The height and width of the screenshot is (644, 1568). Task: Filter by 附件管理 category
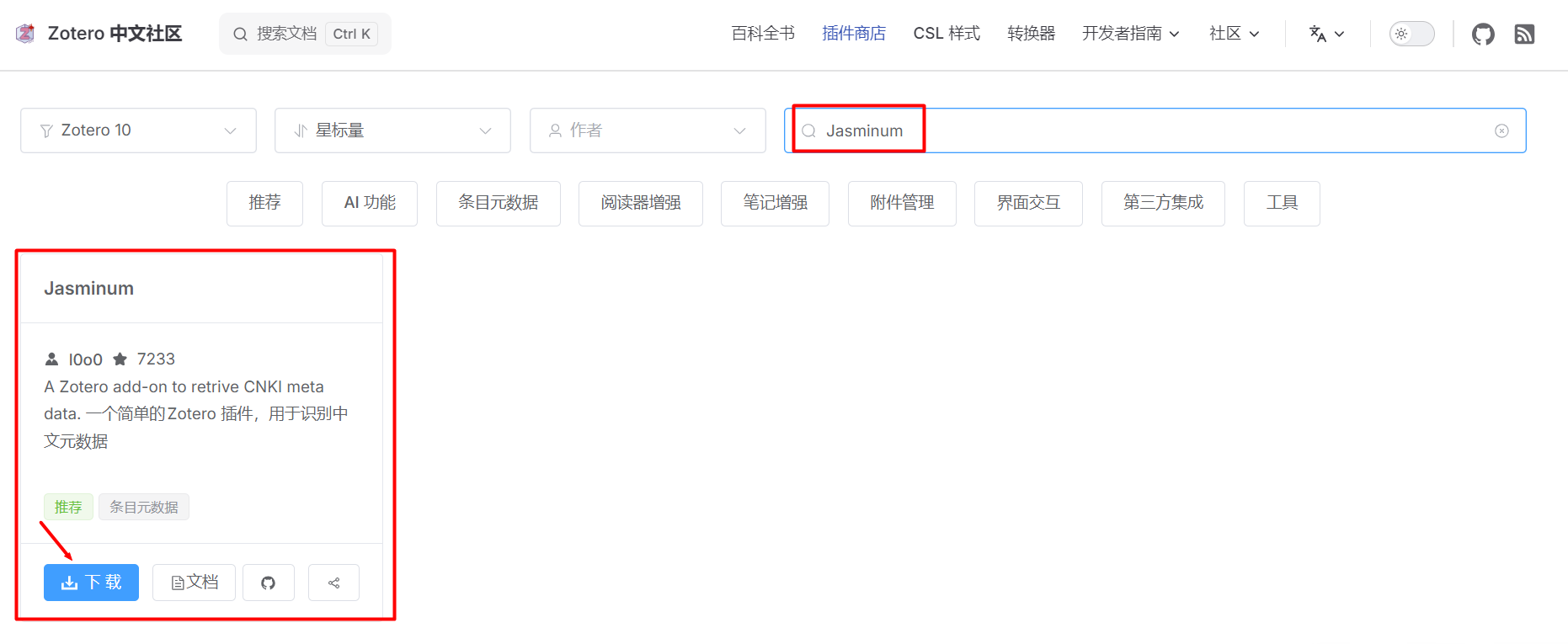point(902,203)
